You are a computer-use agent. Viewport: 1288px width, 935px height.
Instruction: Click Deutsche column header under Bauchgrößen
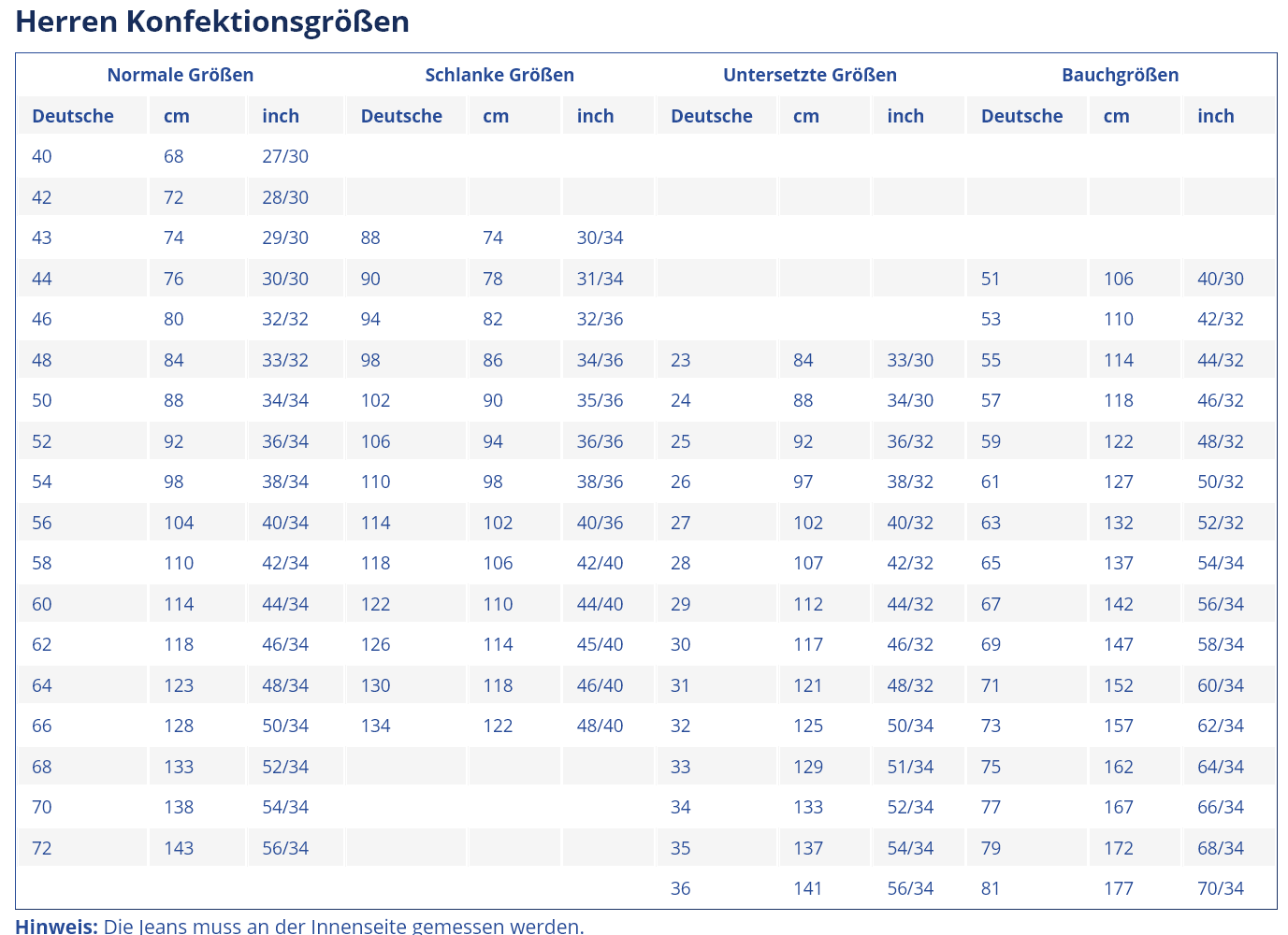pyautogui.click(x=1021, y=116)
